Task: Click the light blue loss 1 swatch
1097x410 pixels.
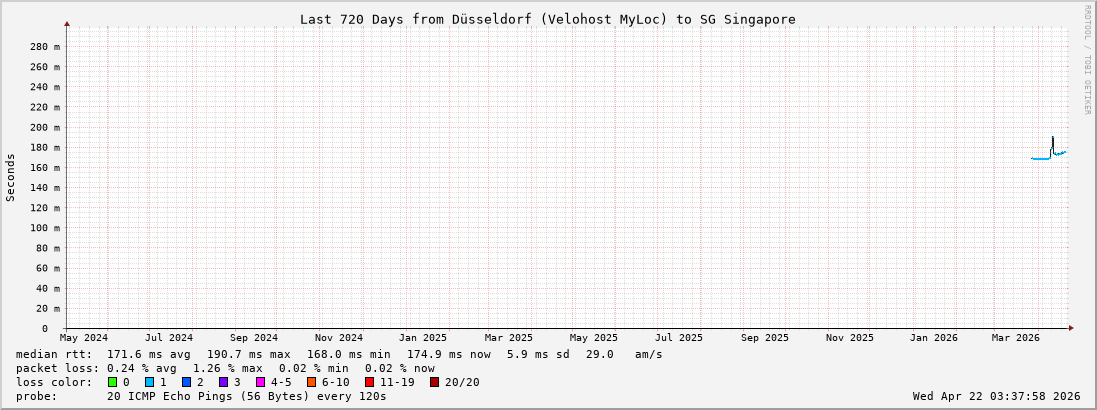Action: tap(150, 382)
